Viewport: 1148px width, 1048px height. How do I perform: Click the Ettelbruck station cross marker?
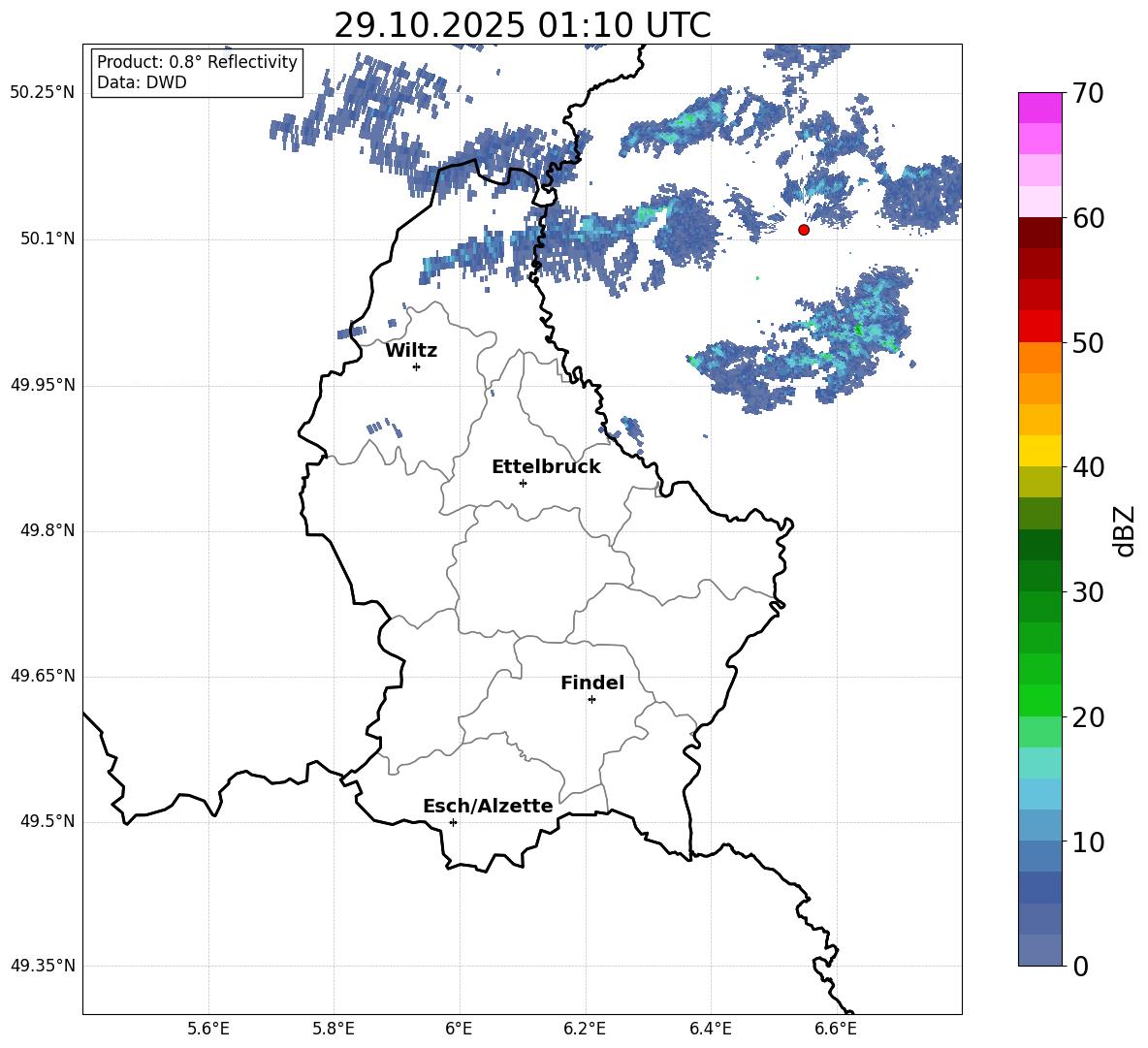523,483
